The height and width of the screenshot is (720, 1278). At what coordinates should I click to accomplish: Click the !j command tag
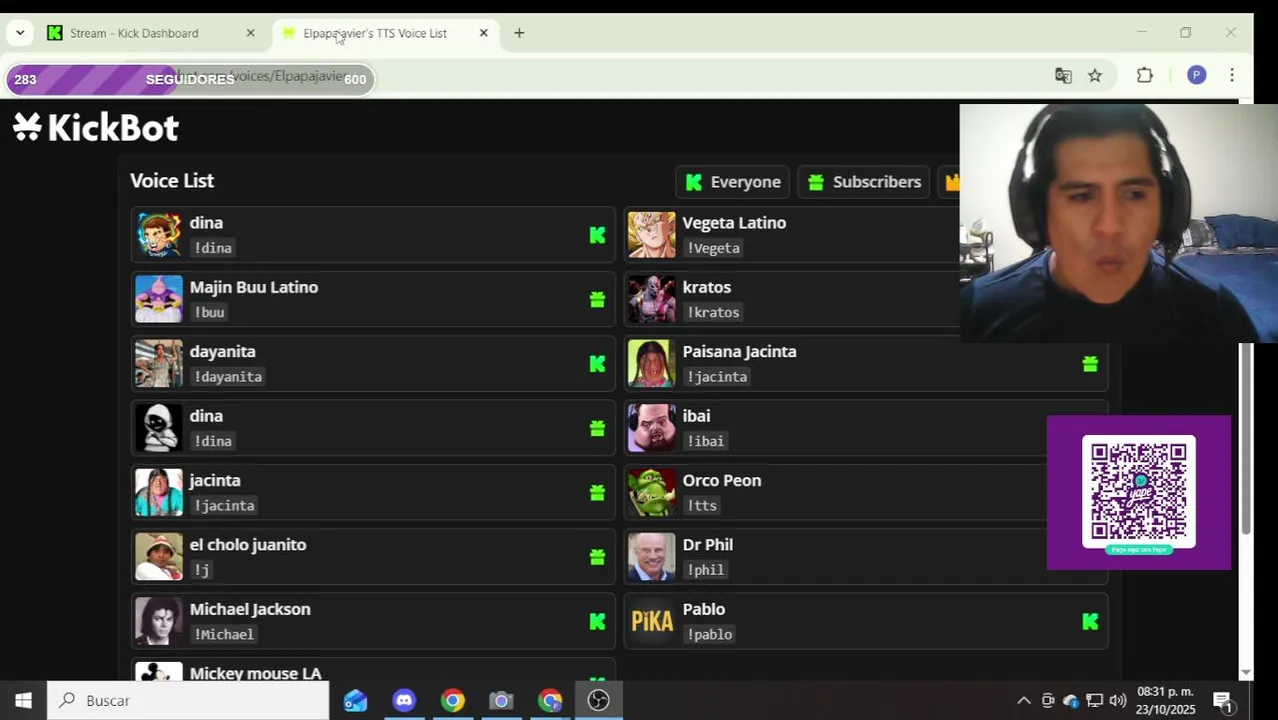click(x=201, y=570)
